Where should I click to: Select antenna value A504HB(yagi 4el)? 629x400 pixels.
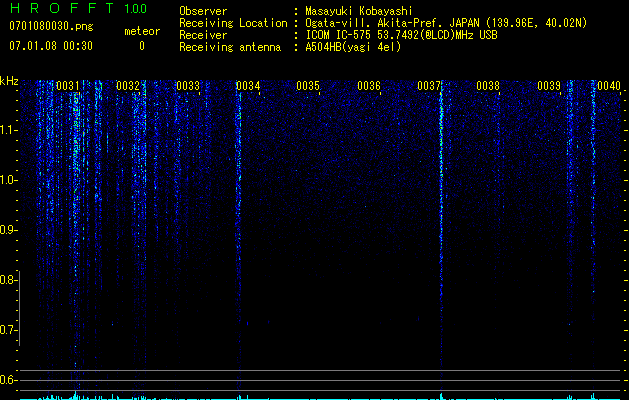353,47
